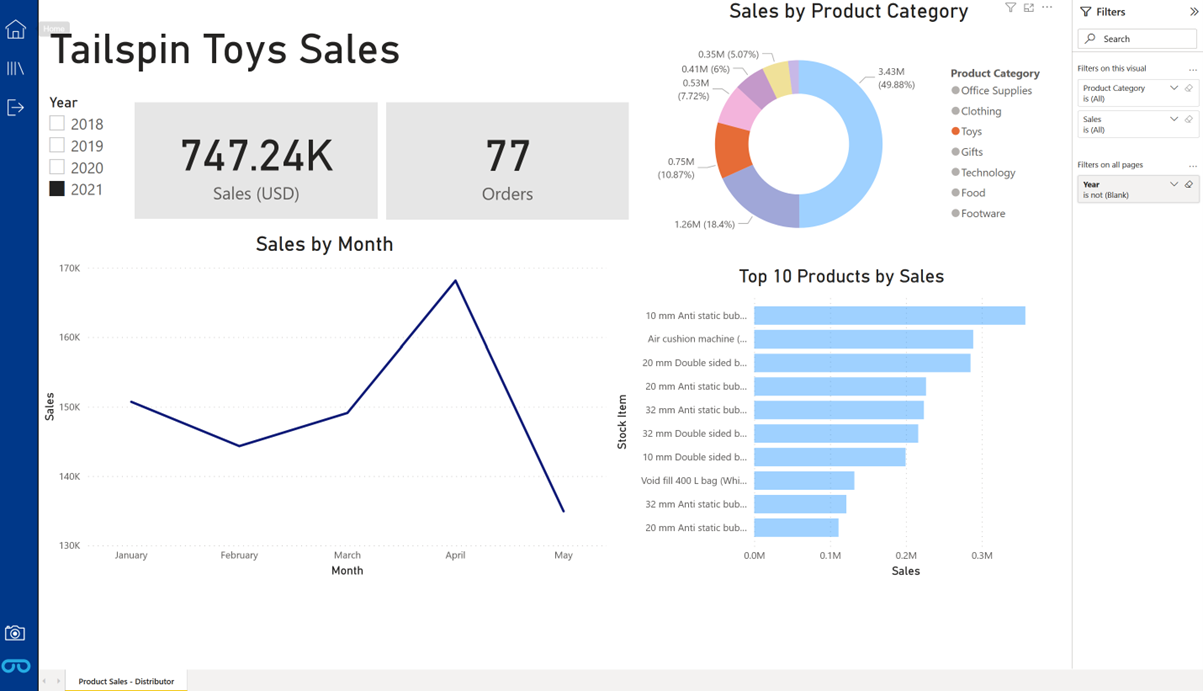The image size is (1203, 691).
Task: Uncheck the 2021 Year checkbox
Action: (x=57, y=189)
